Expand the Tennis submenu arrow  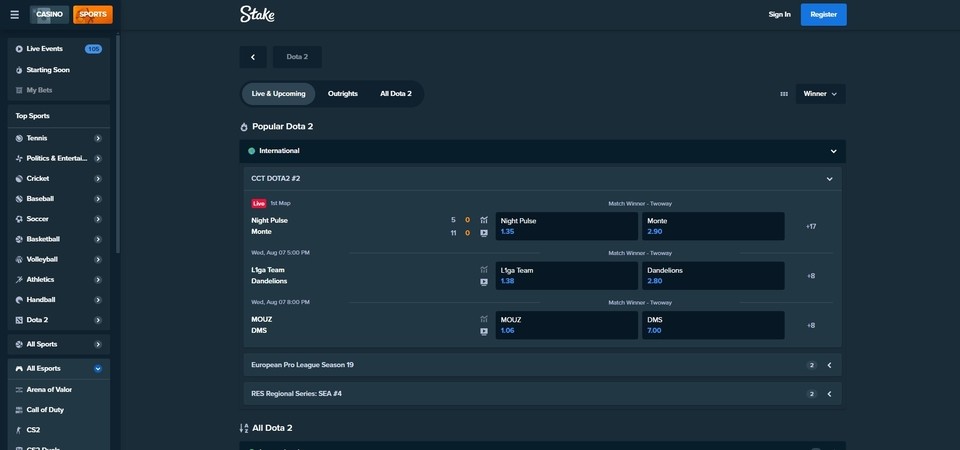pyautogui.click(x=98, y=138)
